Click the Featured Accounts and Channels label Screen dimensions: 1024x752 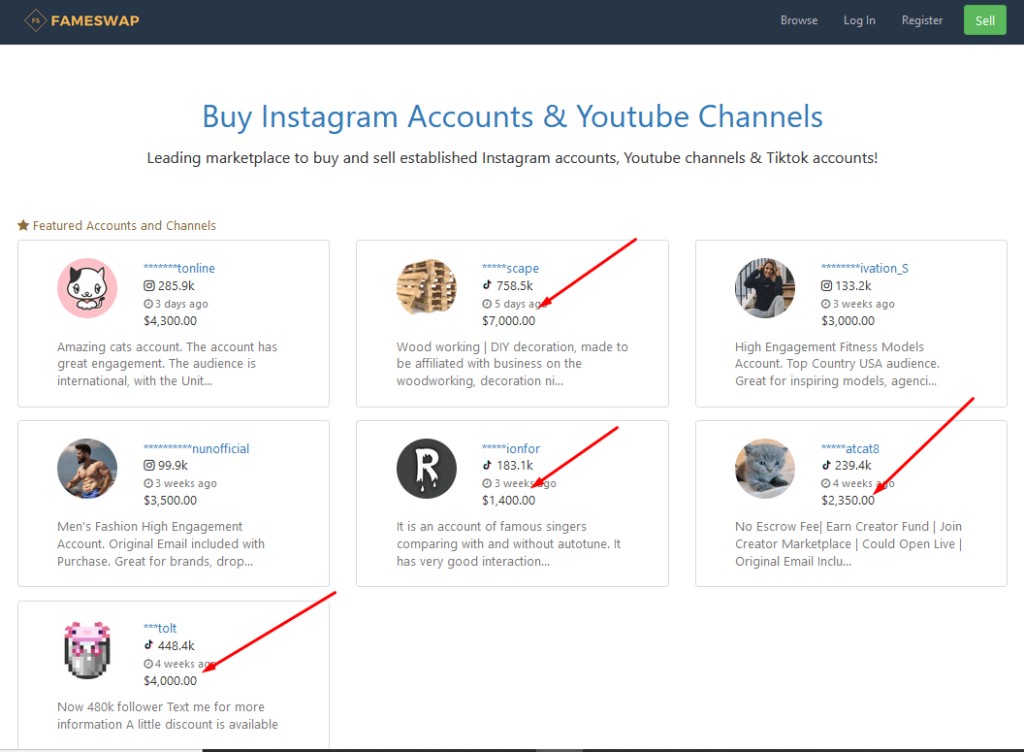[x=124, y=225]
